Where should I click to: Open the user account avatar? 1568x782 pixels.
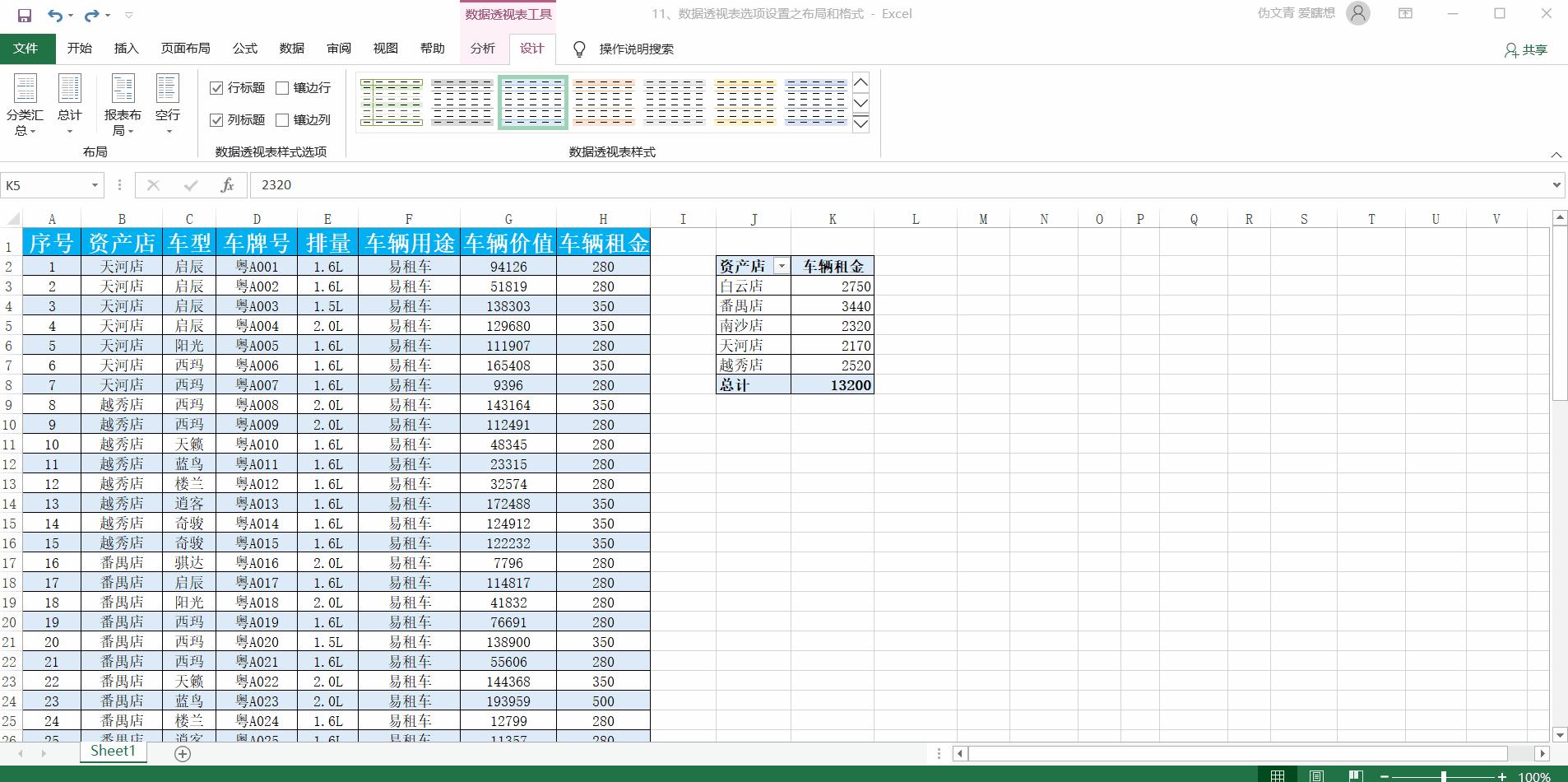[x=1358, y=13]
